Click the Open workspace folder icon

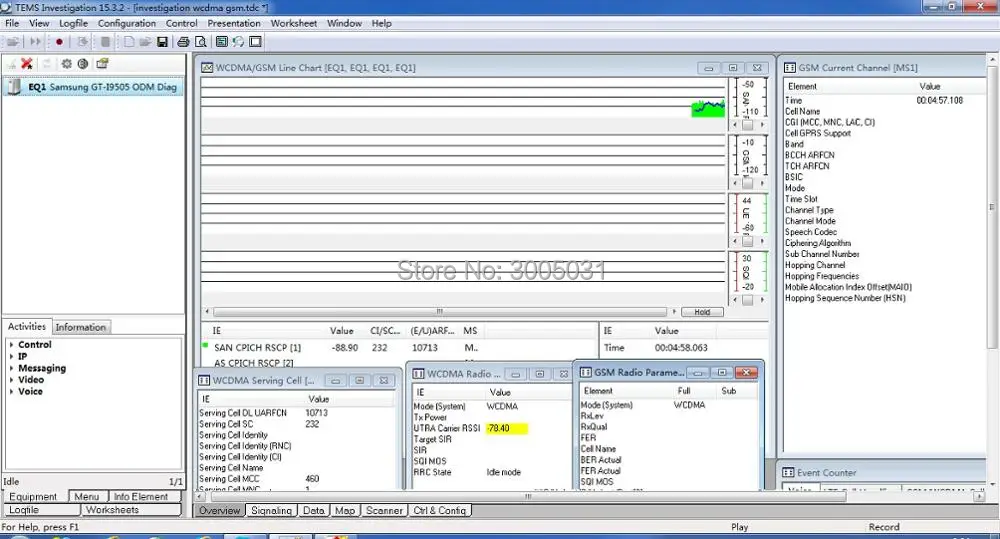tap(145, 42)
